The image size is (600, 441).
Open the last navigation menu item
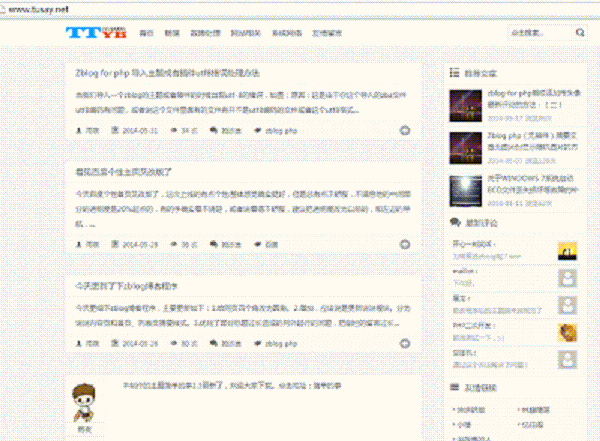327,33
